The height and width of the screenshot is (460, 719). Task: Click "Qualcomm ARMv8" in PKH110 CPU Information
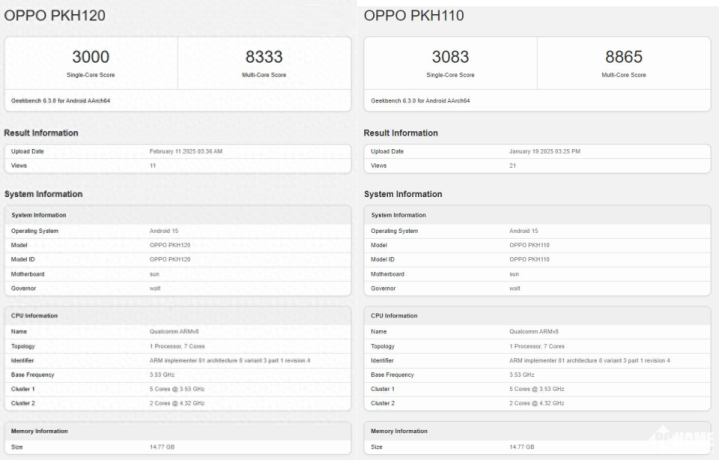tap(534, 332)
